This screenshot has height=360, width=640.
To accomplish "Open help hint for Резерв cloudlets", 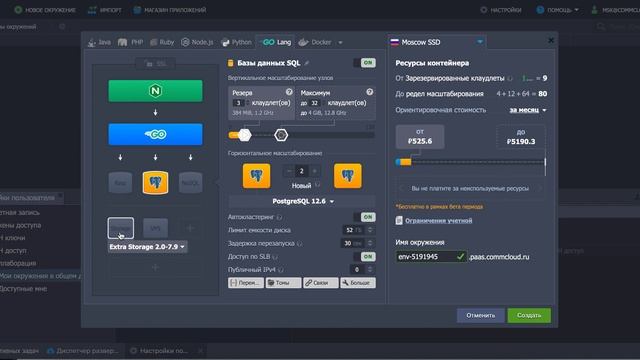I will point(289,92).
